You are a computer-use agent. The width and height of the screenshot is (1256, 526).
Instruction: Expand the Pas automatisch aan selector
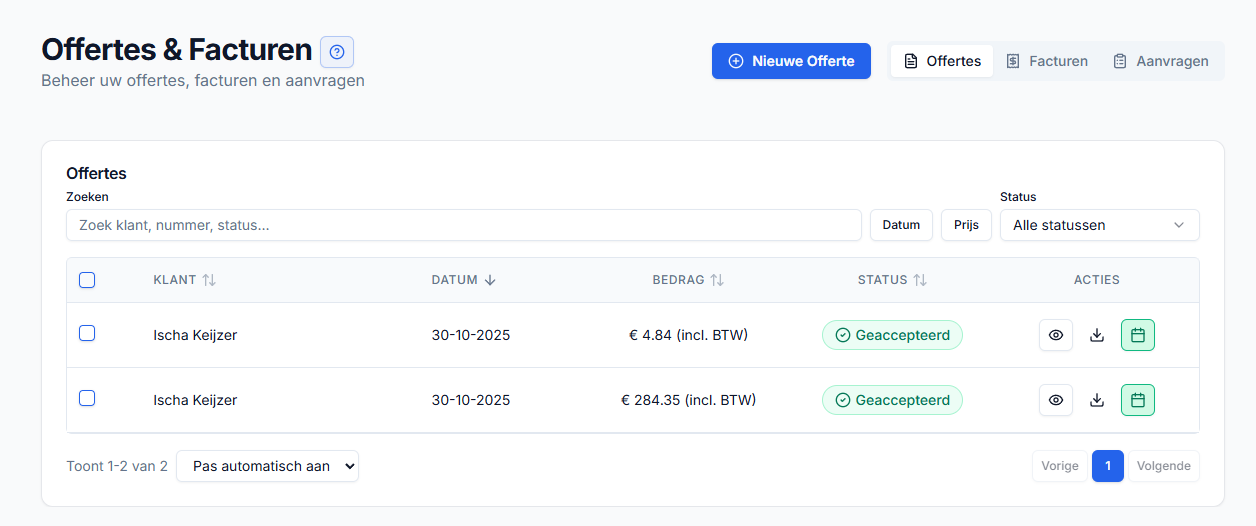(x=267, y=466)
